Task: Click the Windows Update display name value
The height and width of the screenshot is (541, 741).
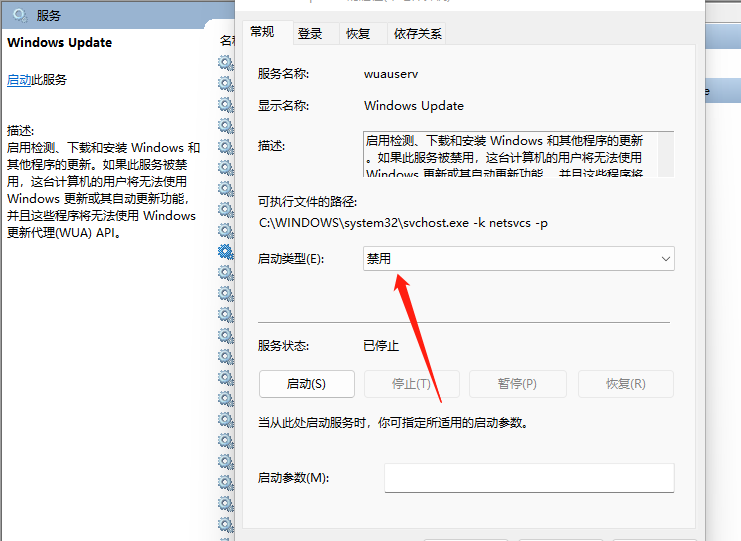Action: coord(414,106)
